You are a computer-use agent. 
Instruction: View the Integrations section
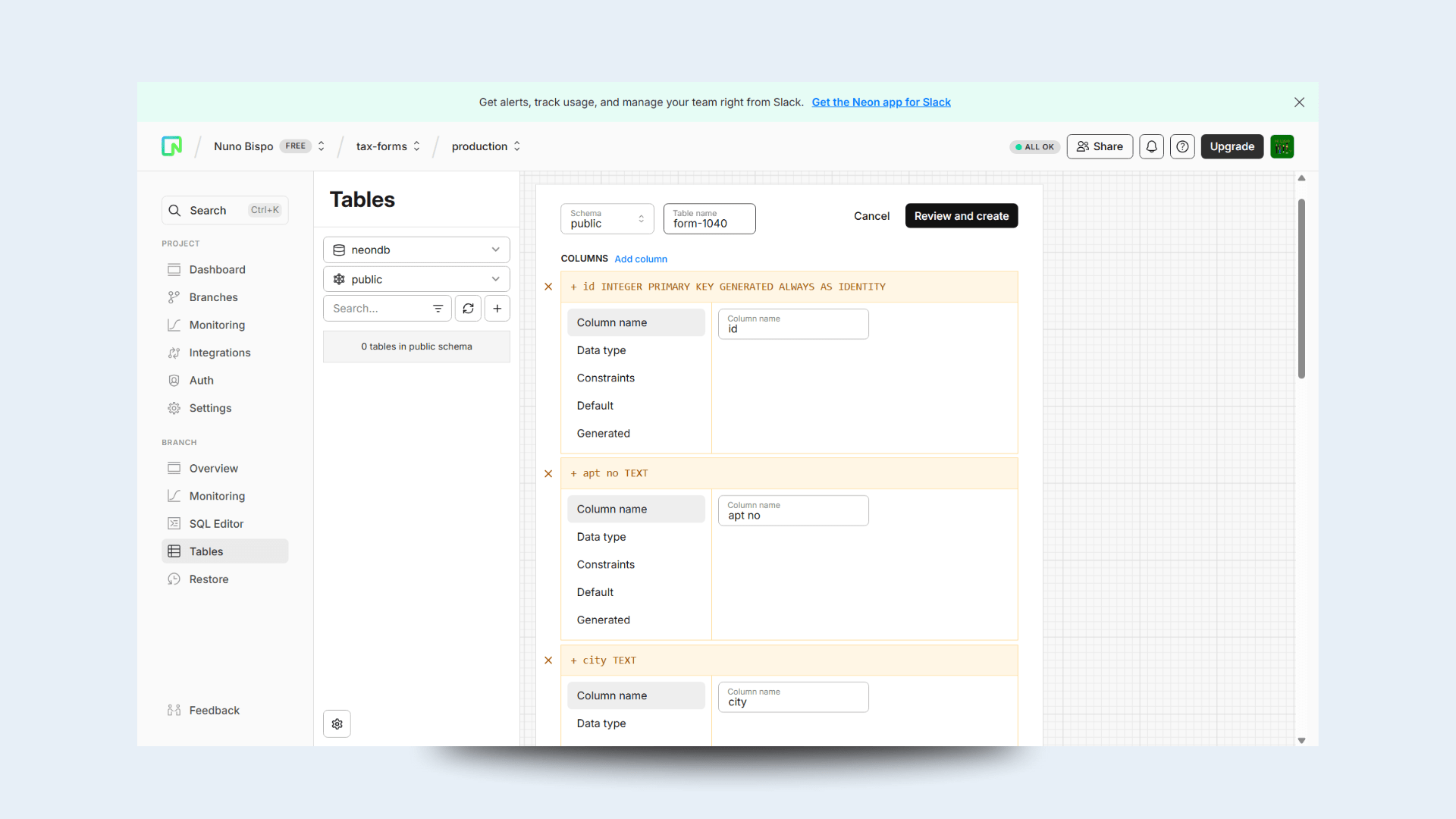point(220,352)
